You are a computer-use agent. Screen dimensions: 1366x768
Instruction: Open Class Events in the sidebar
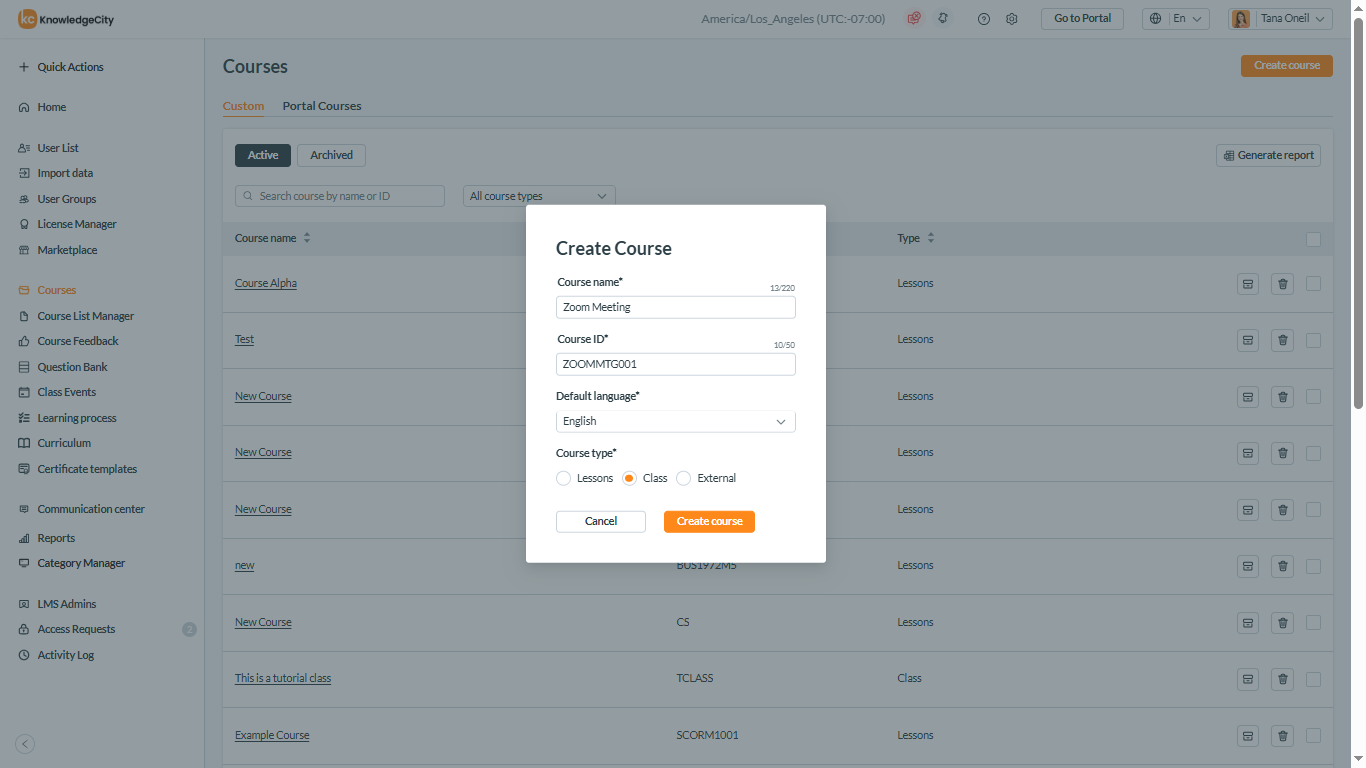click(x=67, y=392)
